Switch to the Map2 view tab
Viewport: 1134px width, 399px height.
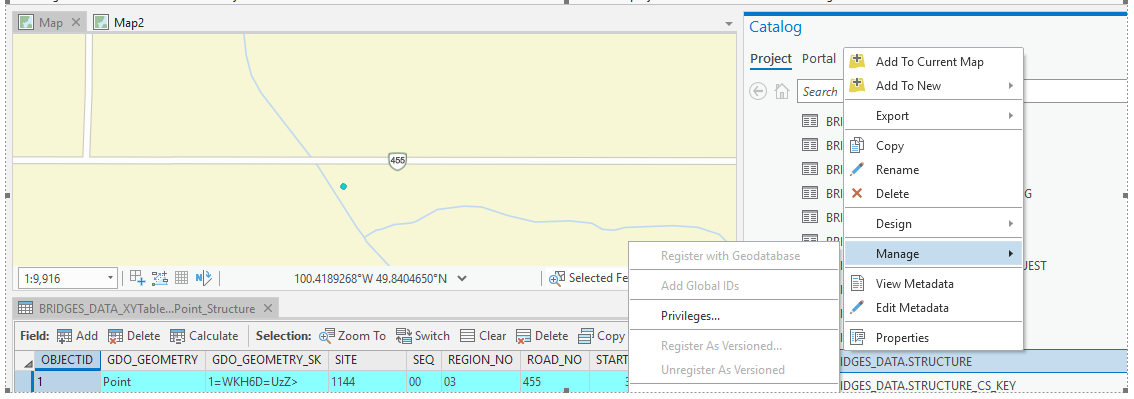(120, 22)
